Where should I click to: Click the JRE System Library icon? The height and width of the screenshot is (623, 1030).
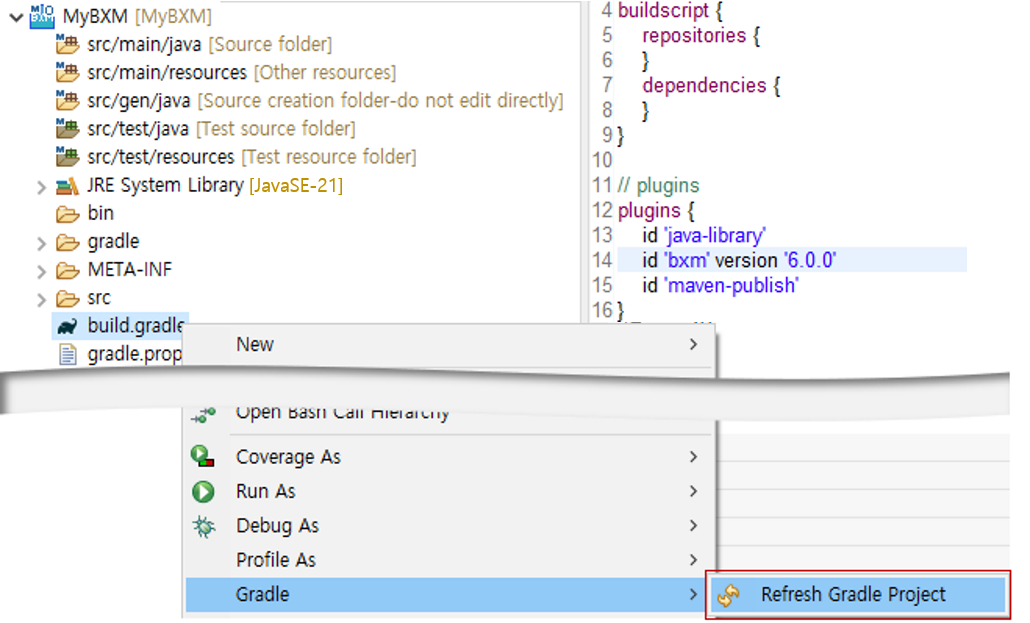tap(67, 186)
